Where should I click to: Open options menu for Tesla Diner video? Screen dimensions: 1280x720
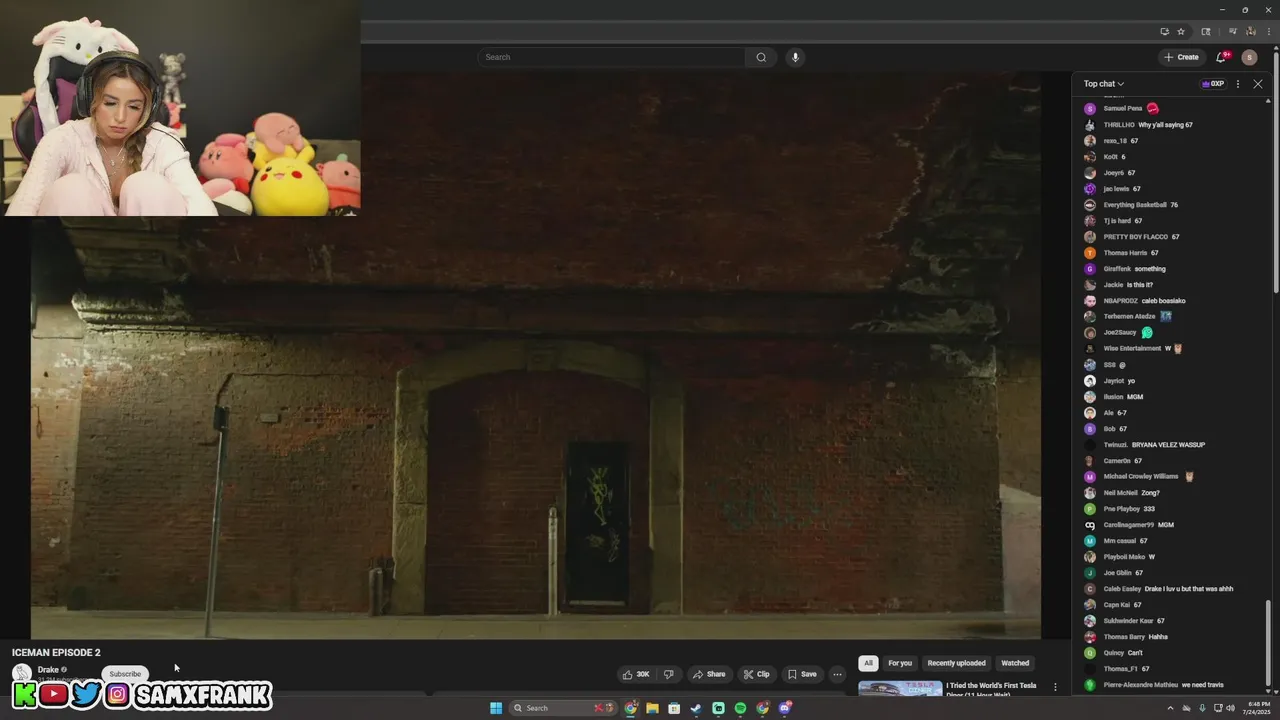tap(1055, 687)
